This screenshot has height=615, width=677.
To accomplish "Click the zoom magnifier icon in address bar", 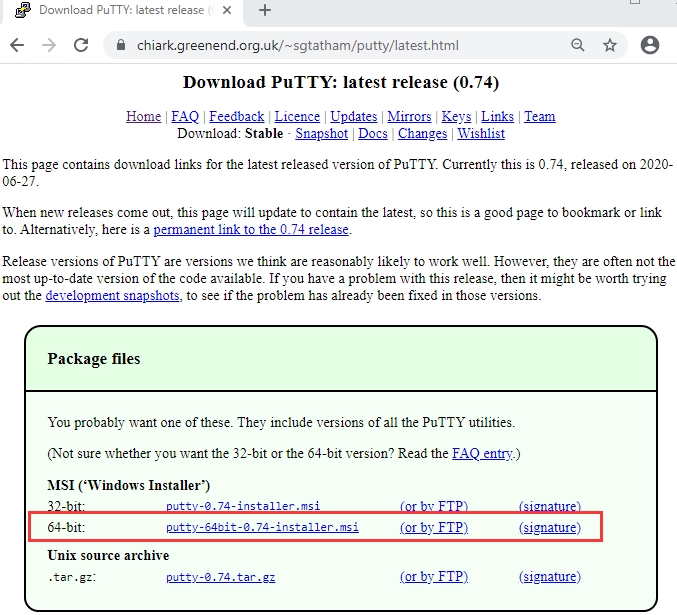I will coord(578,45).
